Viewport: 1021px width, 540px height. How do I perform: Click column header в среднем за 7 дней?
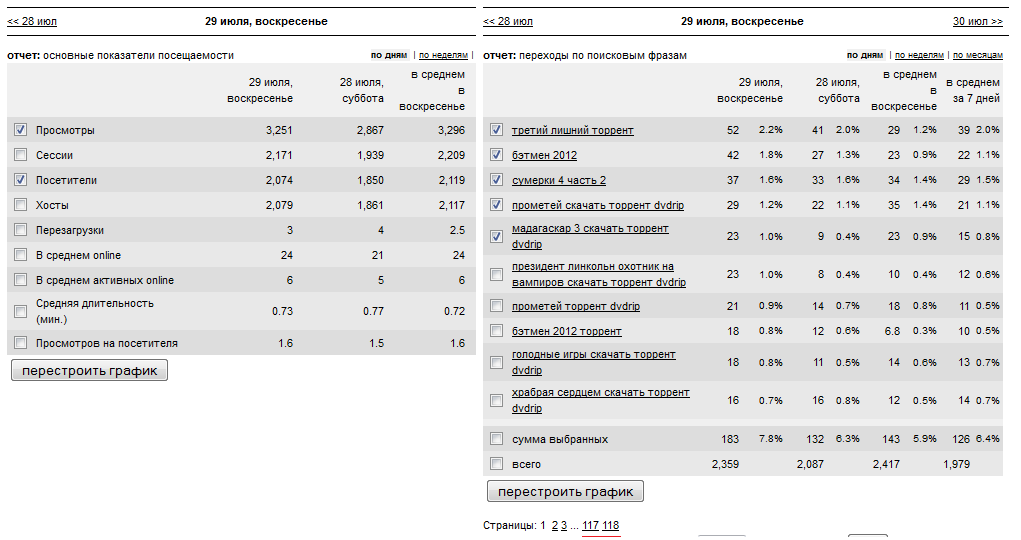pyautogui.click(x=972, y=91)
